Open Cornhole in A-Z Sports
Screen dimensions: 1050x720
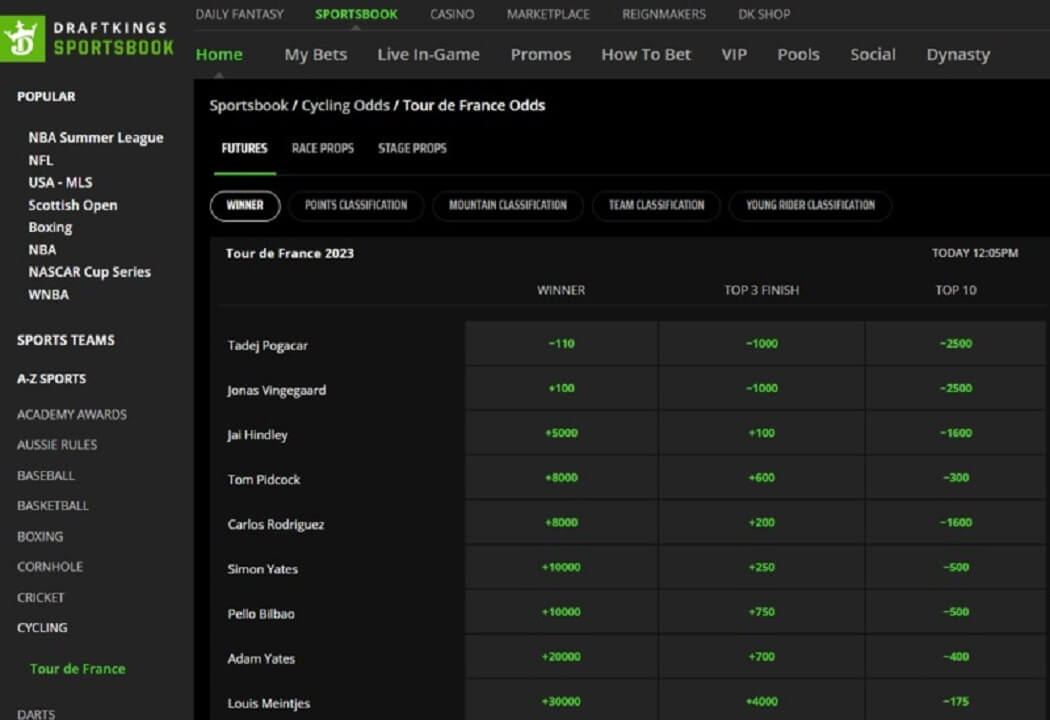pos(50,567)
